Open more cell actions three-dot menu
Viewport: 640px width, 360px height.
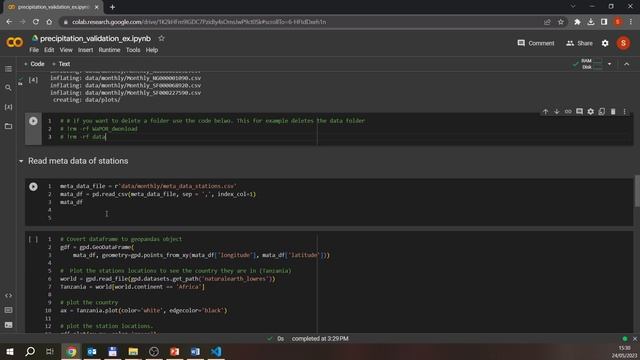click(624, 111)
